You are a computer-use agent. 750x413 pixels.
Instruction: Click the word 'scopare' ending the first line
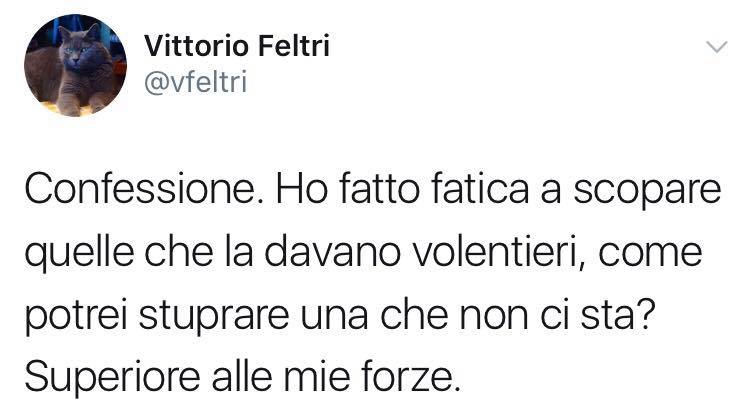[647, 191]
